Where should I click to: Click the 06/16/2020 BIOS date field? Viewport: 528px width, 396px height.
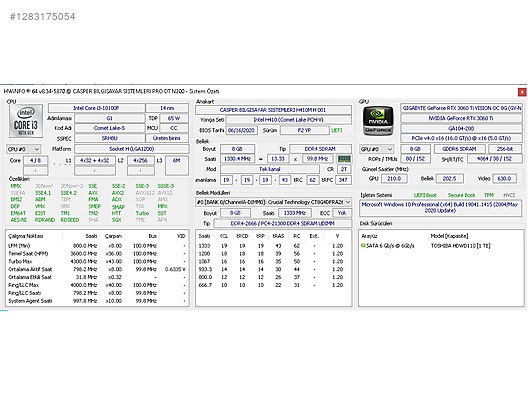241,130
